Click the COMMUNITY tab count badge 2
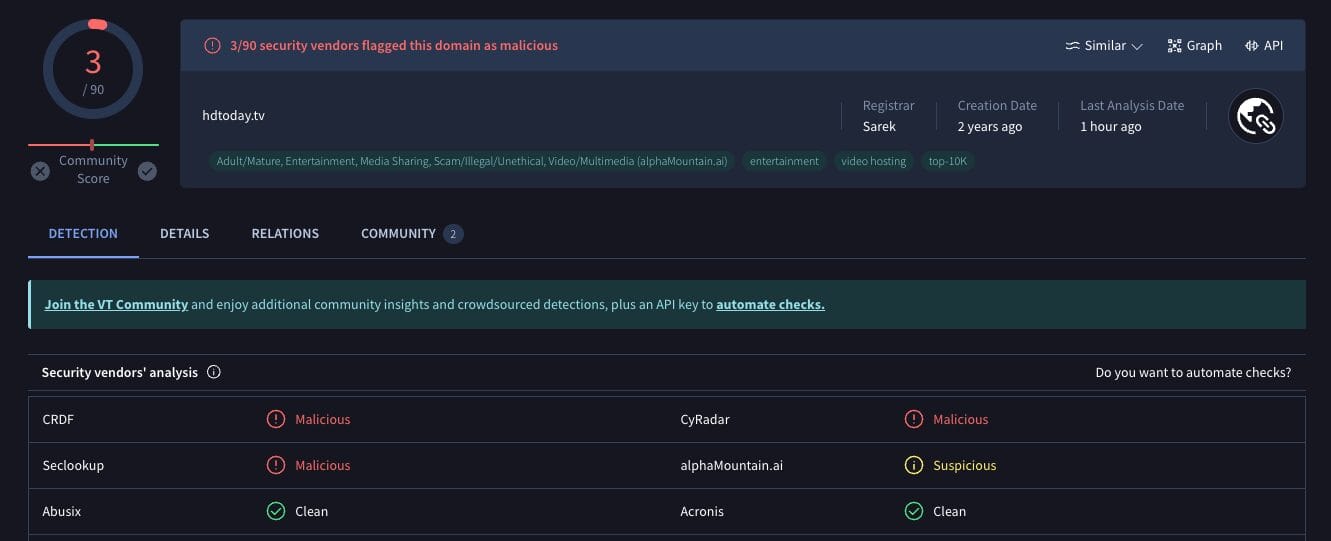The height and width of the screenshot is (541, 1331). click(x=453, y=234)
